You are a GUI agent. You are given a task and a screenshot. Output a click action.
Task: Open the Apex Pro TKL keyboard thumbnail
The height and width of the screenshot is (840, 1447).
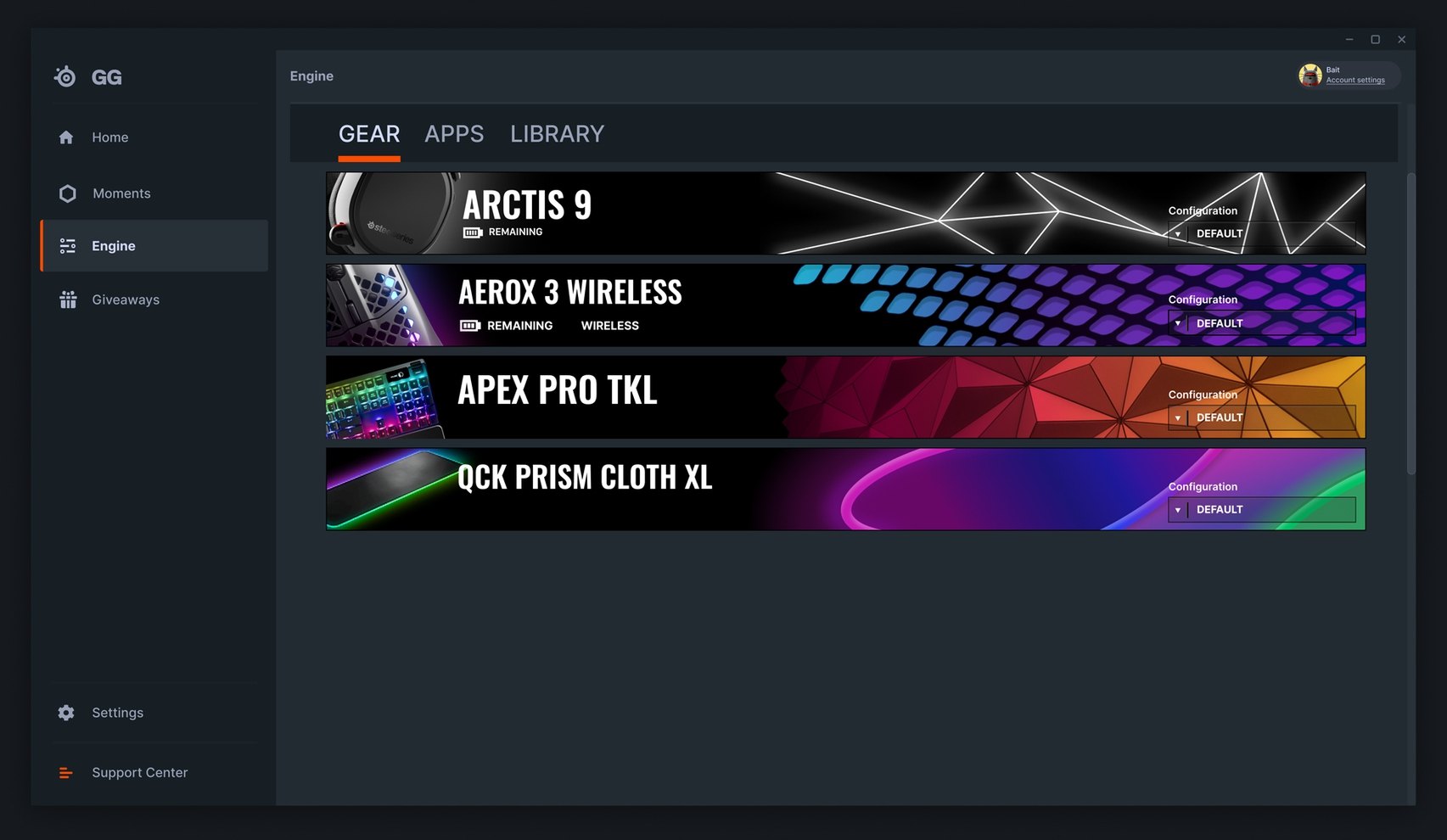[x=384, y=397]
